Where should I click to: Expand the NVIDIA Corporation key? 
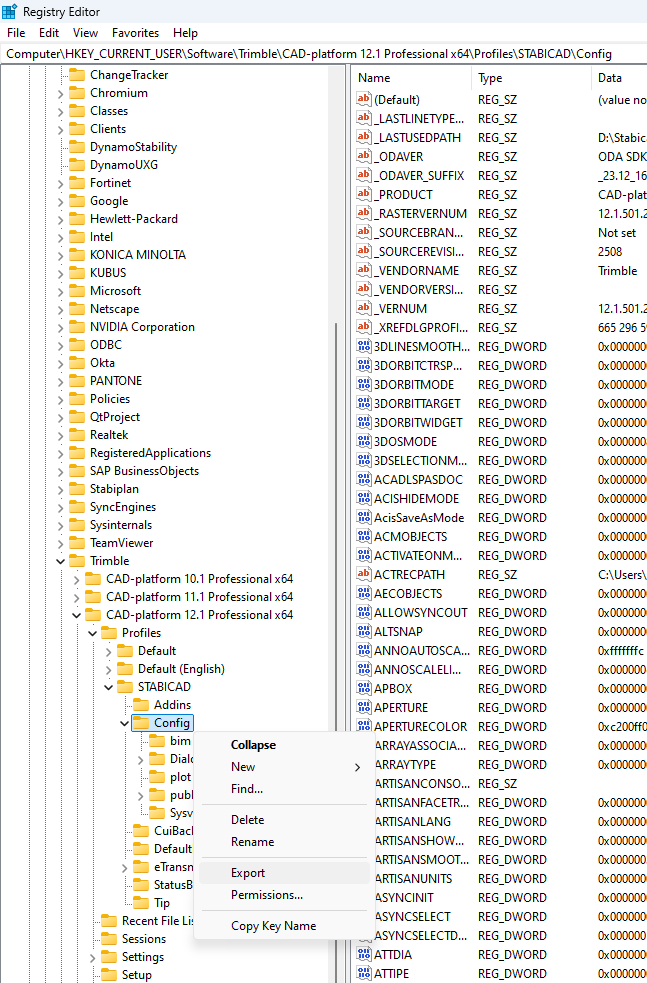click(x=60, y=327)
